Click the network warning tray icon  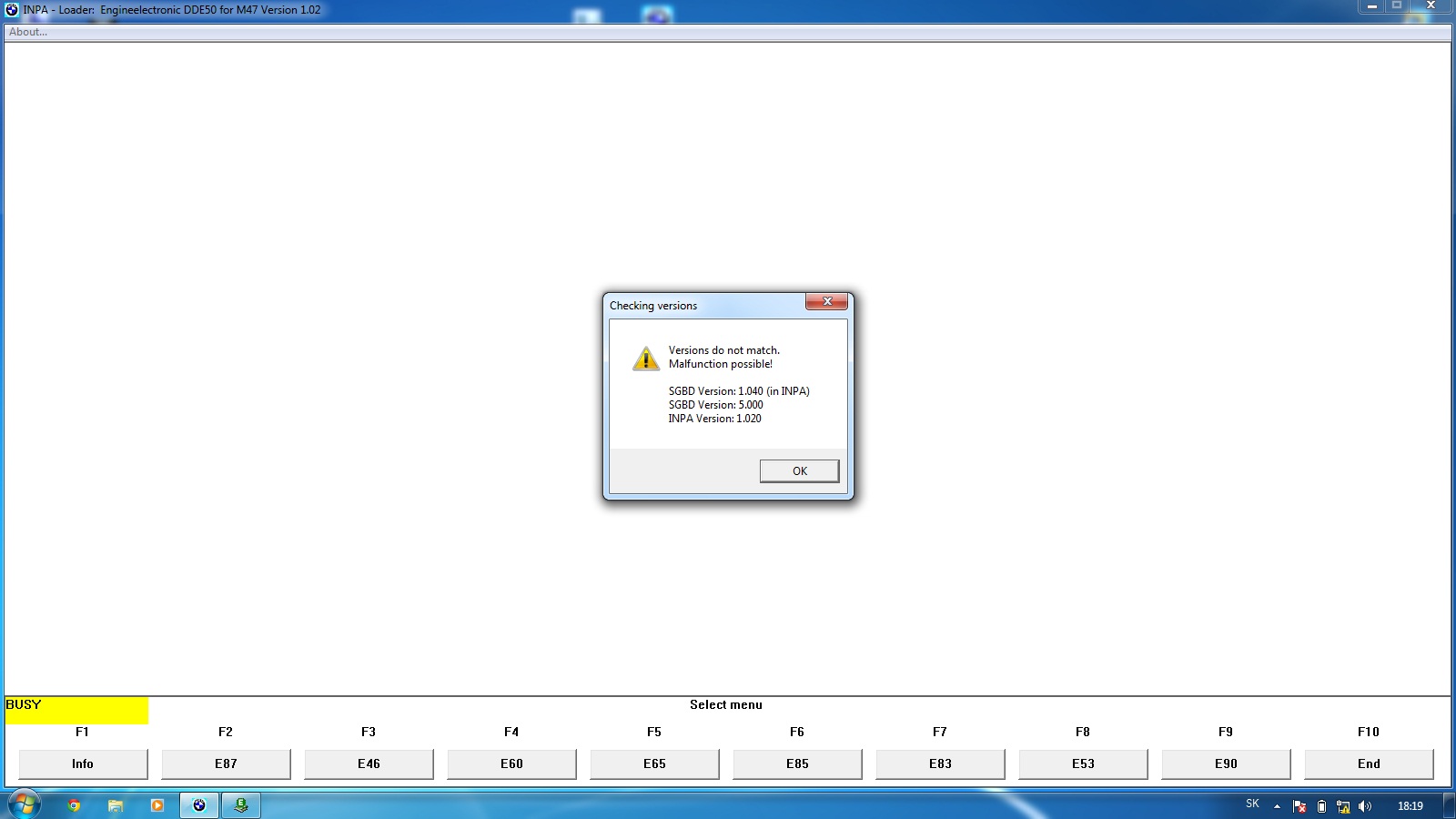(x=1343, y=806)
